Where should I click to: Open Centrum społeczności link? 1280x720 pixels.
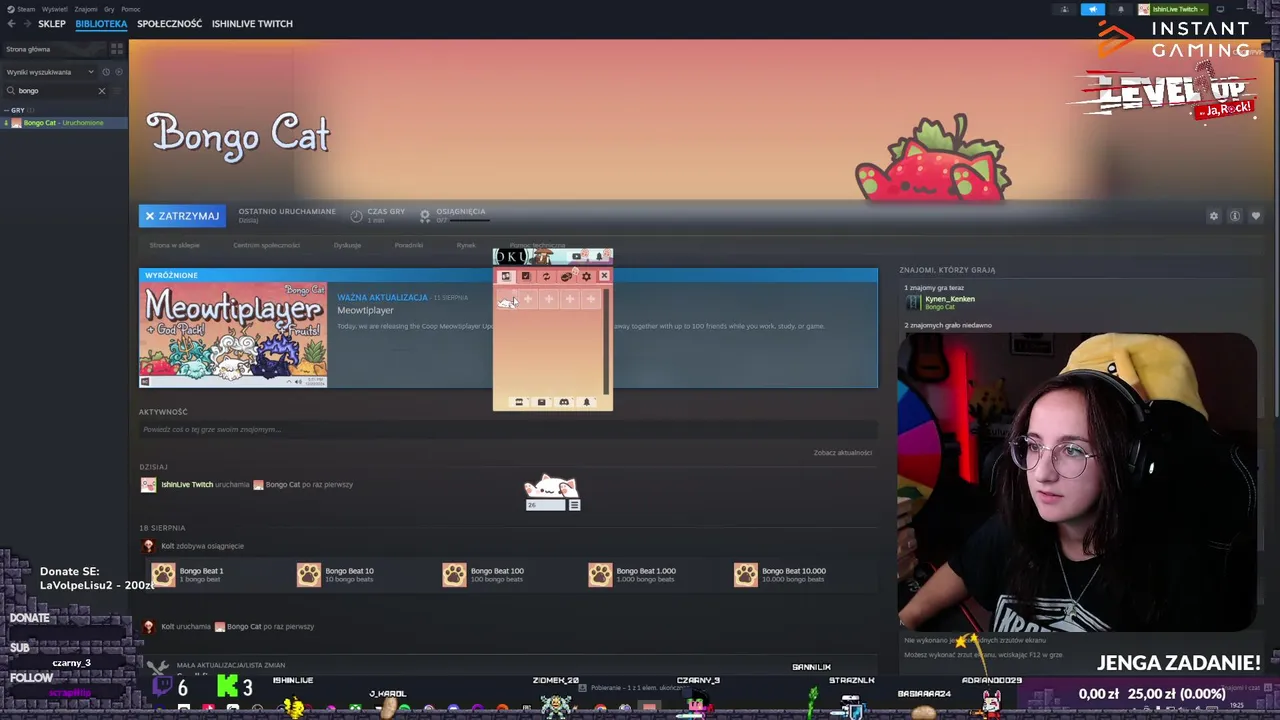(267, 245)
